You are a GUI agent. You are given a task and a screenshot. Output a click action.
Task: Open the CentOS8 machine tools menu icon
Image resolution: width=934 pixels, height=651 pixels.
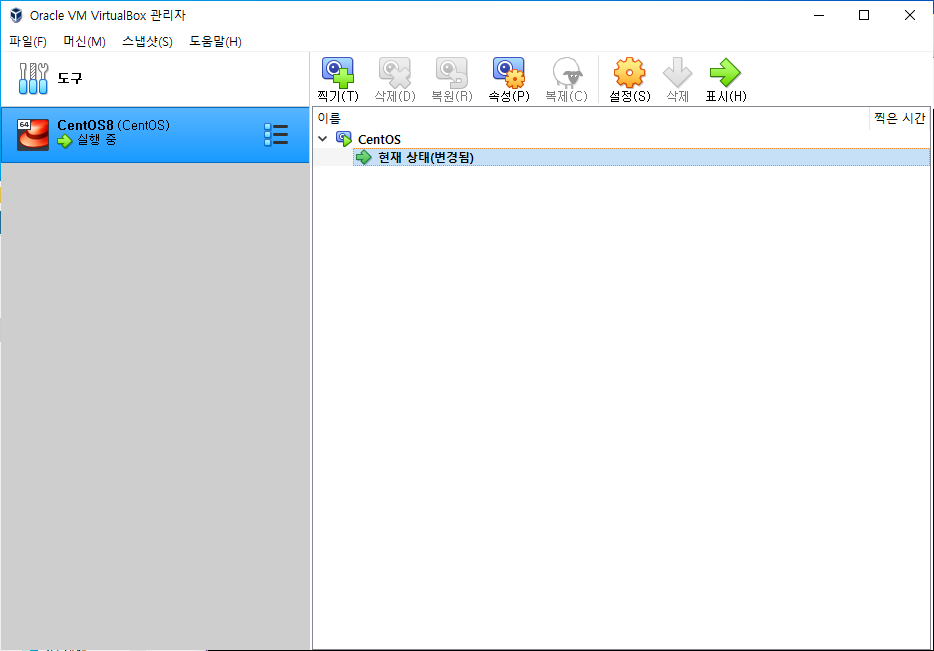pyautogui.click(x=276, y=135)
